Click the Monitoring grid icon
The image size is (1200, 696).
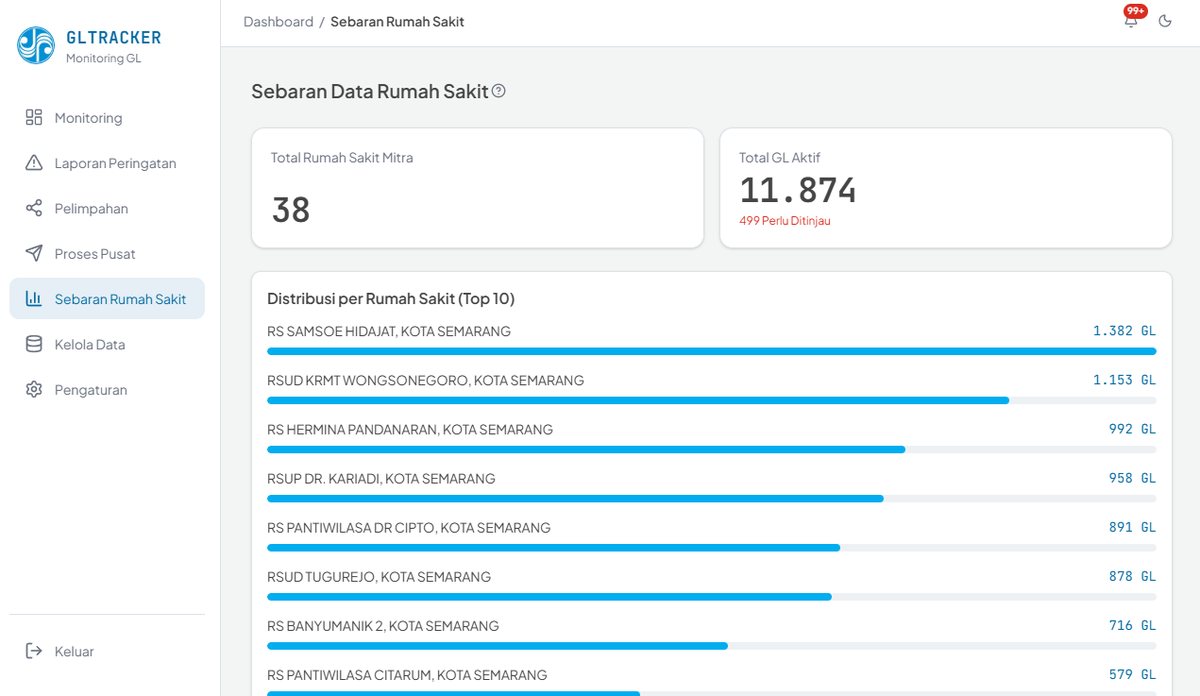(x=34, y=117)
